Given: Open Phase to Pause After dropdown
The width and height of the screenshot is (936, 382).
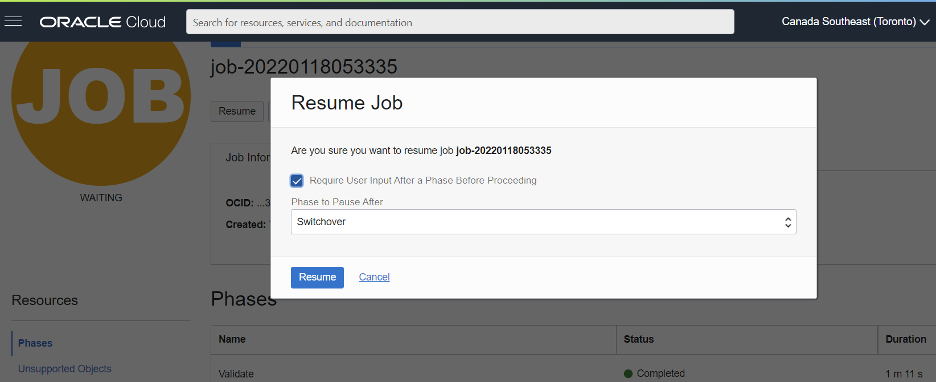Looking at the screenshot, I should pyautogui.click(x=543, y=221).
